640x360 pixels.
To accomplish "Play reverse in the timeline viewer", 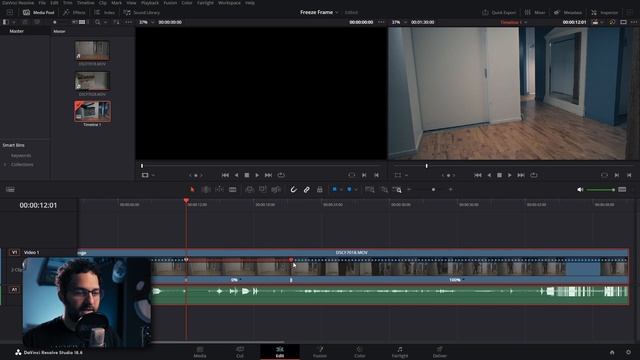I will point(489,175).
